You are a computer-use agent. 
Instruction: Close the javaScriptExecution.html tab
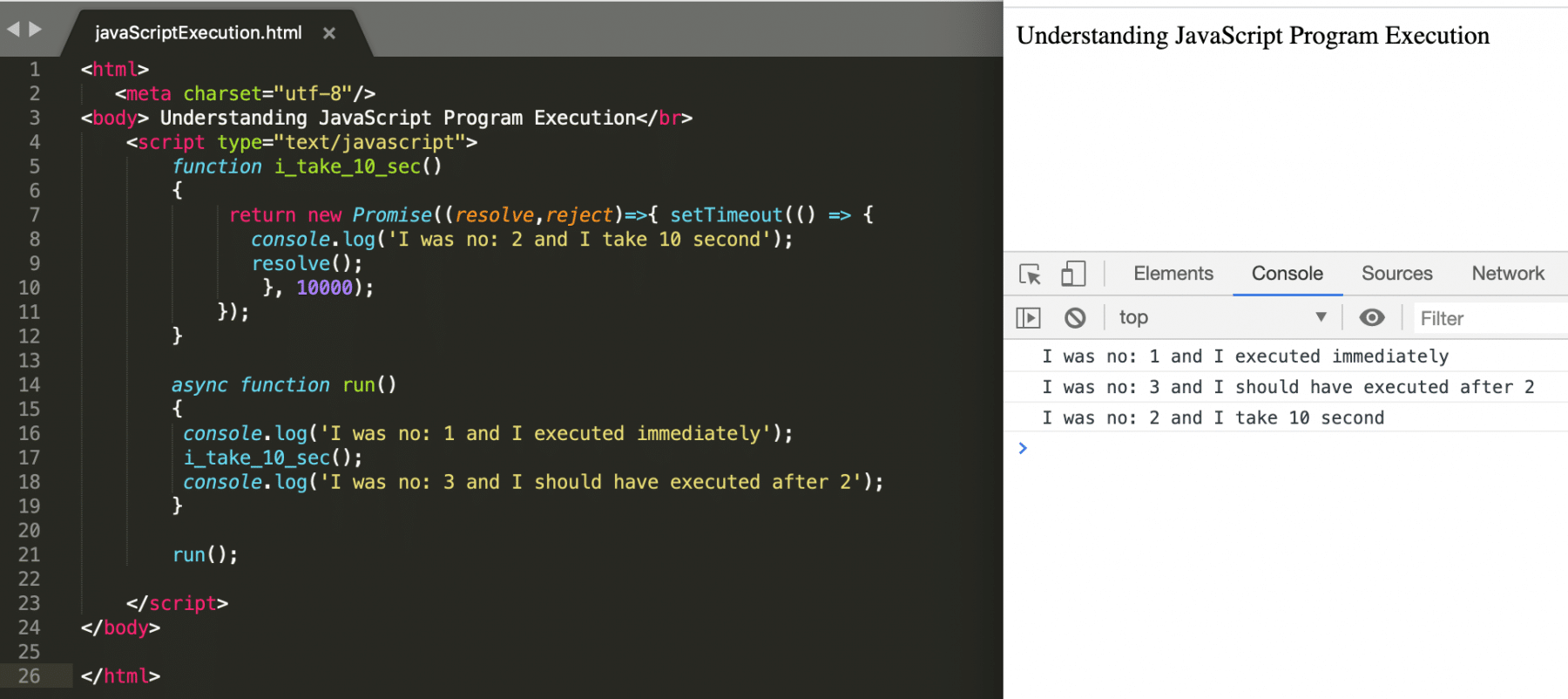(x=329, y=33)
